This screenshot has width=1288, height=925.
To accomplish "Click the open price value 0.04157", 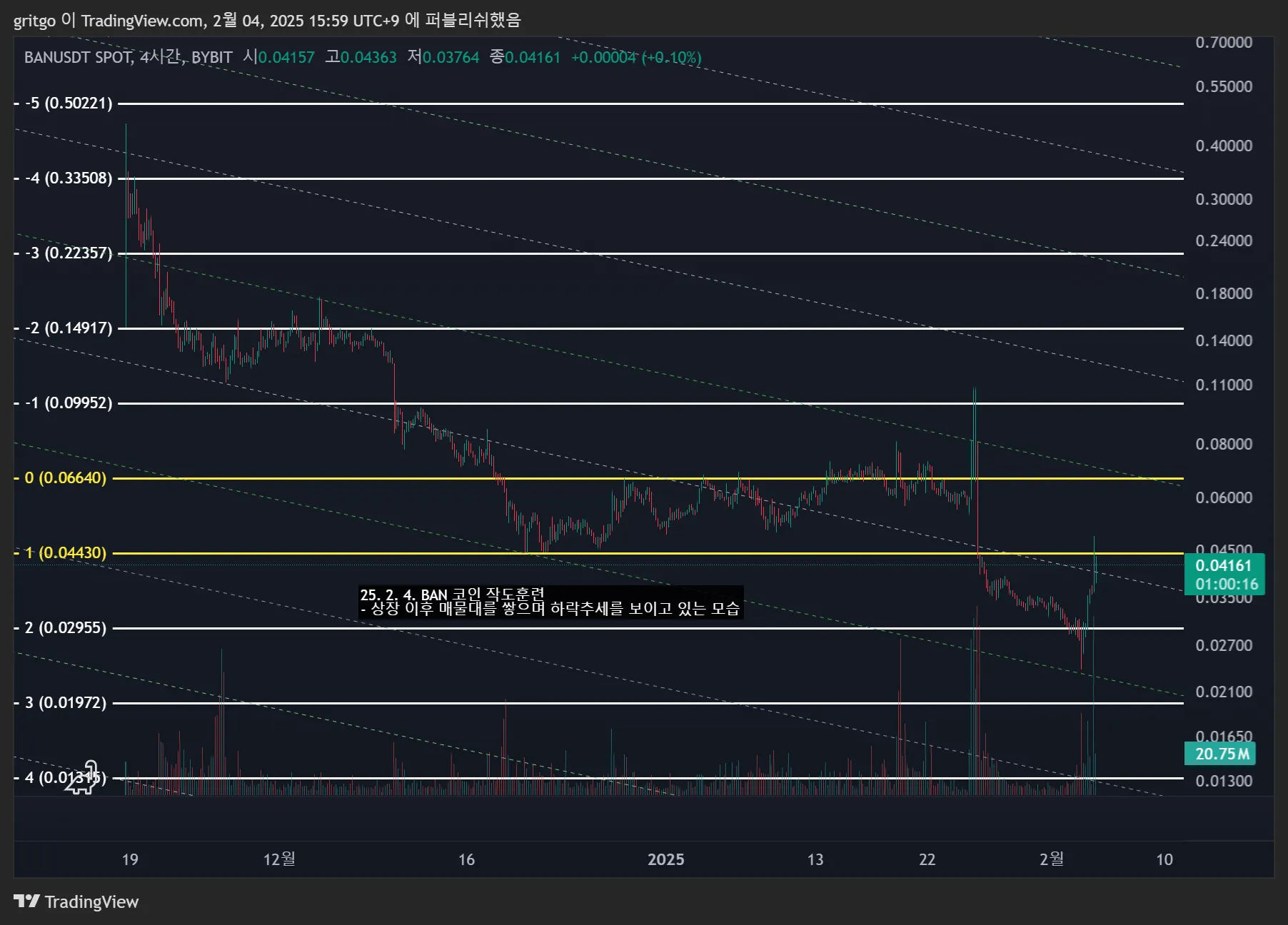I will click(286, 57).
